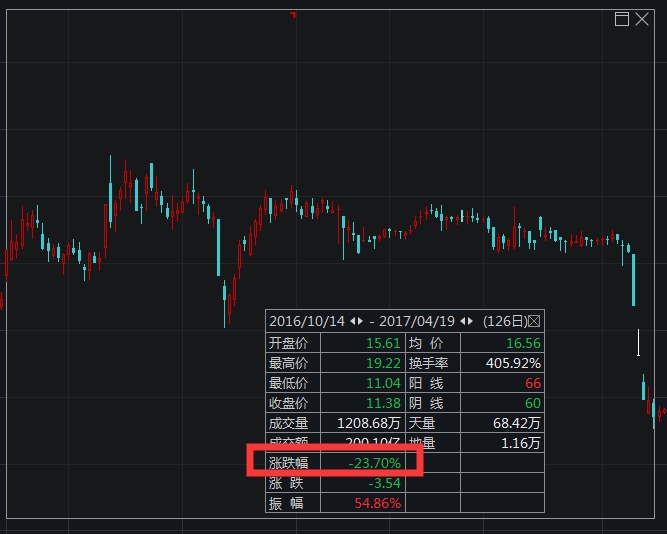
Task: Click the 阴线 count 60
Action: point(533,403)
